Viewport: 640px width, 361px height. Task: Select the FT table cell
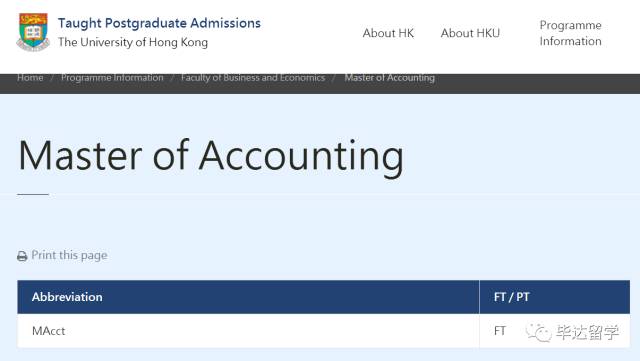(555, 331)
